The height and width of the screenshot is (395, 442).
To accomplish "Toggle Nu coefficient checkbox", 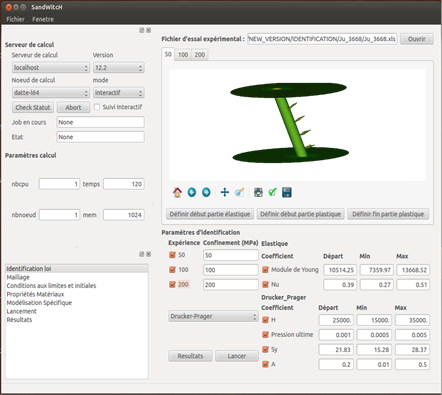I will (265, 284).
